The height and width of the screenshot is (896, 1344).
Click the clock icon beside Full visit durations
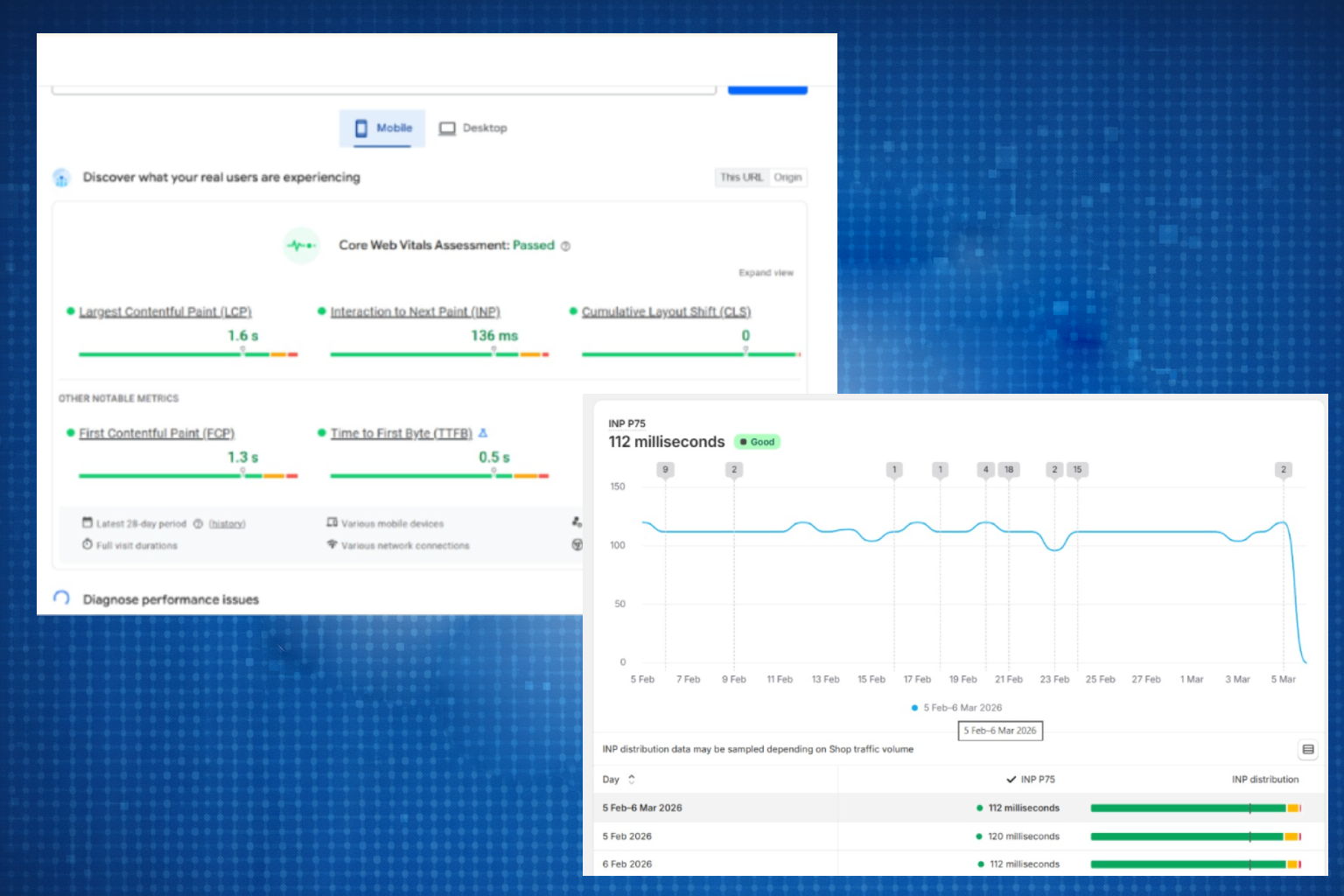pos(87,544)
